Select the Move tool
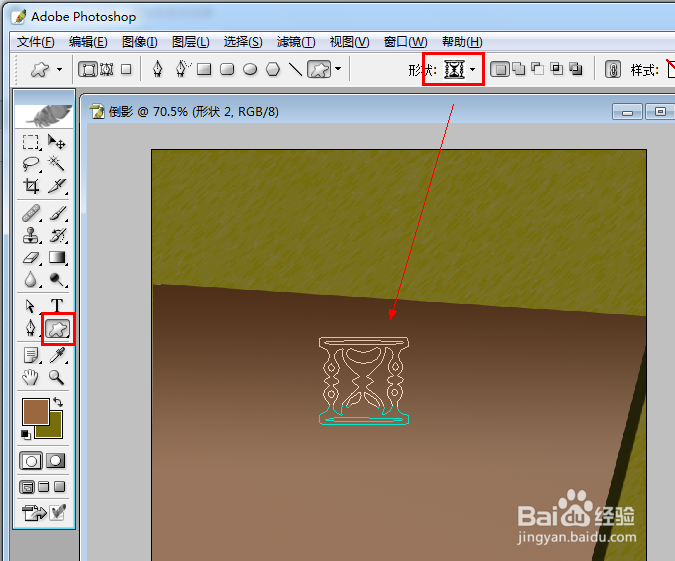Screen dimensions: 675x561 click(57, 142)
